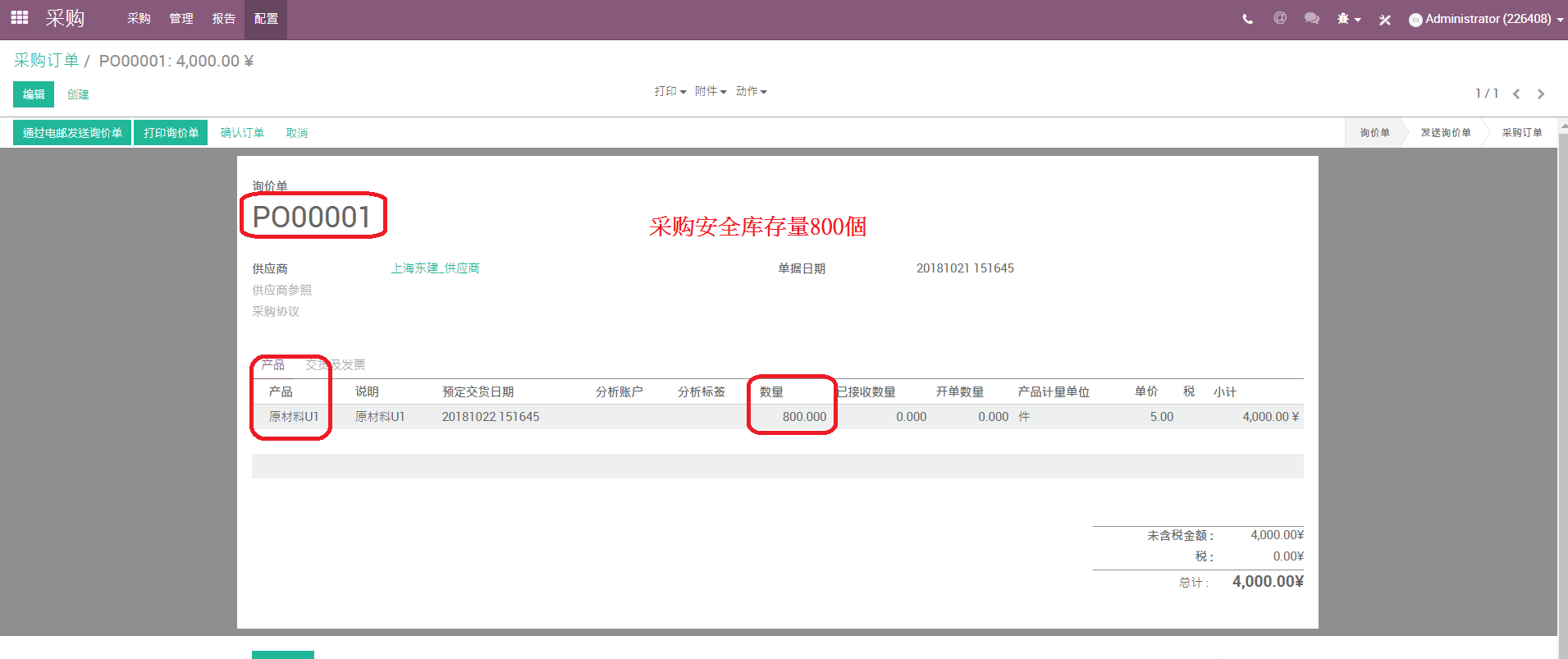Click the quantity cell 800.000
The image size is (1568, 659).
(804, 416)
